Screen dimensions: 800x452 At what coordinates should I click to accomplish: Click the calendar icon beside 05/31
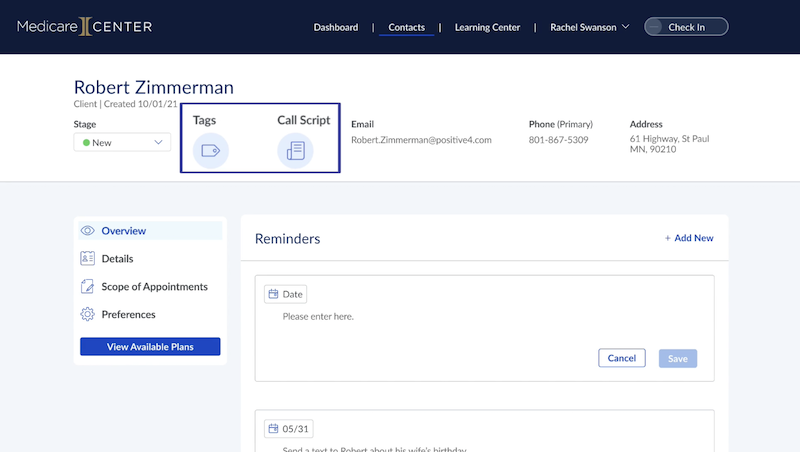coord(273,429)
